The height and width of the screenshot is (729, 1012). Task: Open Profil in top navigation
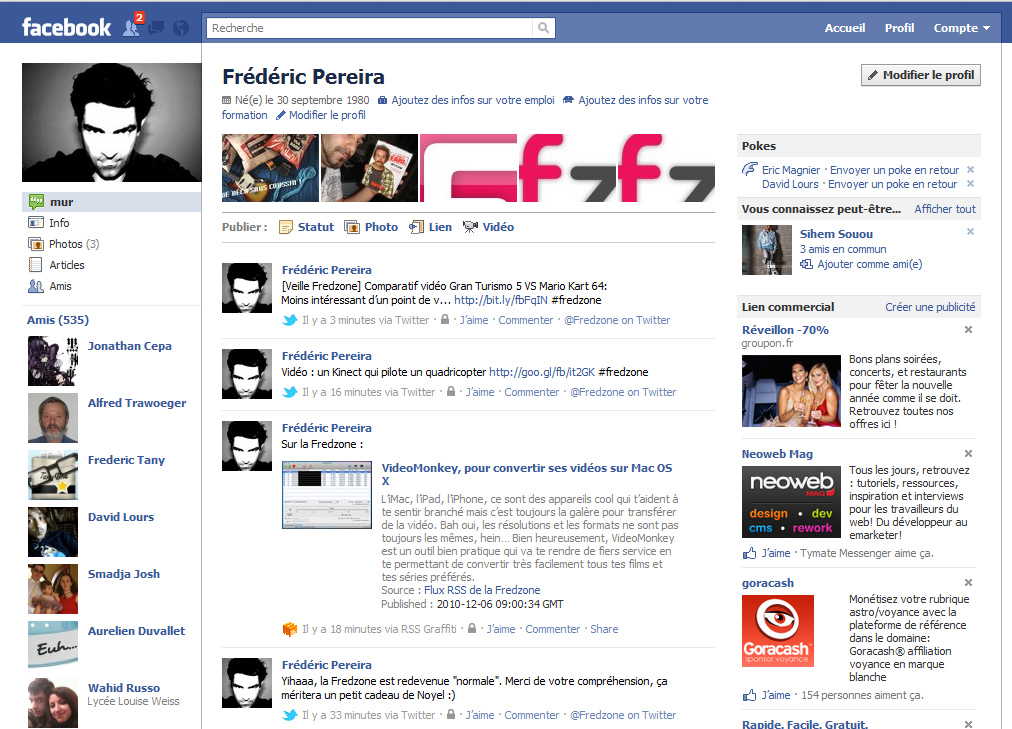pos(899,28)
